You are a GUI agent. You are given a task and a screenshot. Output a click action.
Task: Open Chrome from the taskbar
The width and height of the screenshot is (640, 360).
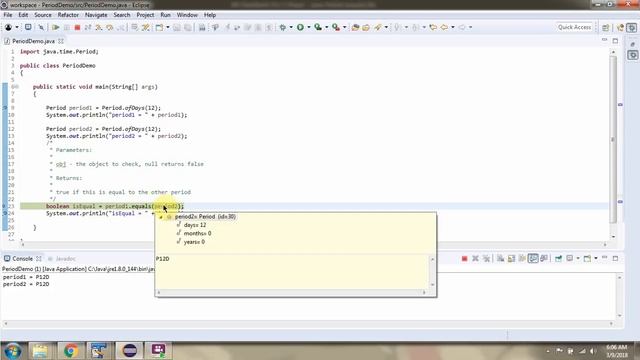pos(71,351)
